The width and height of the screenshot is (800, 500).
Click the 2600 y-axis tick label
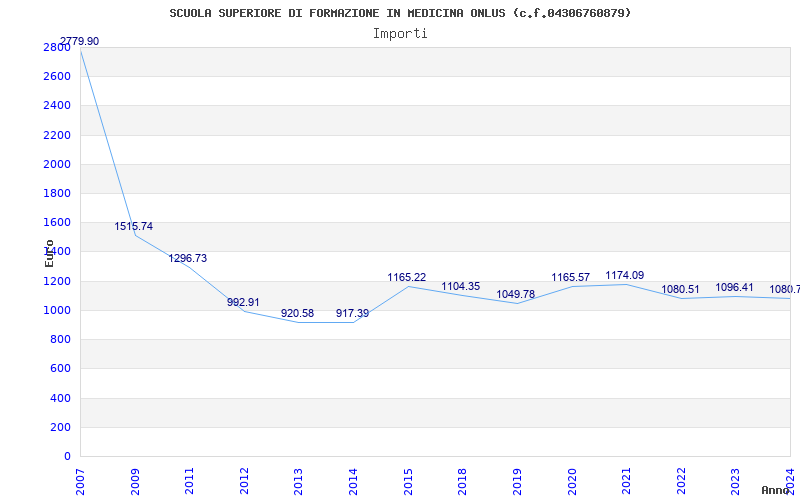coord(57,77)
